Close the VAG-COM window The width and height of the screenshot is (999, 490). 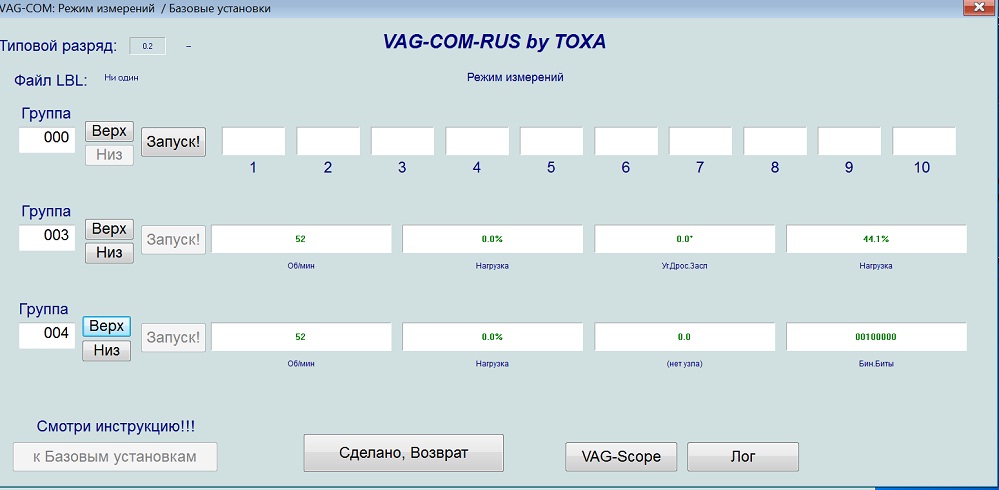click(x=981, y=6)
